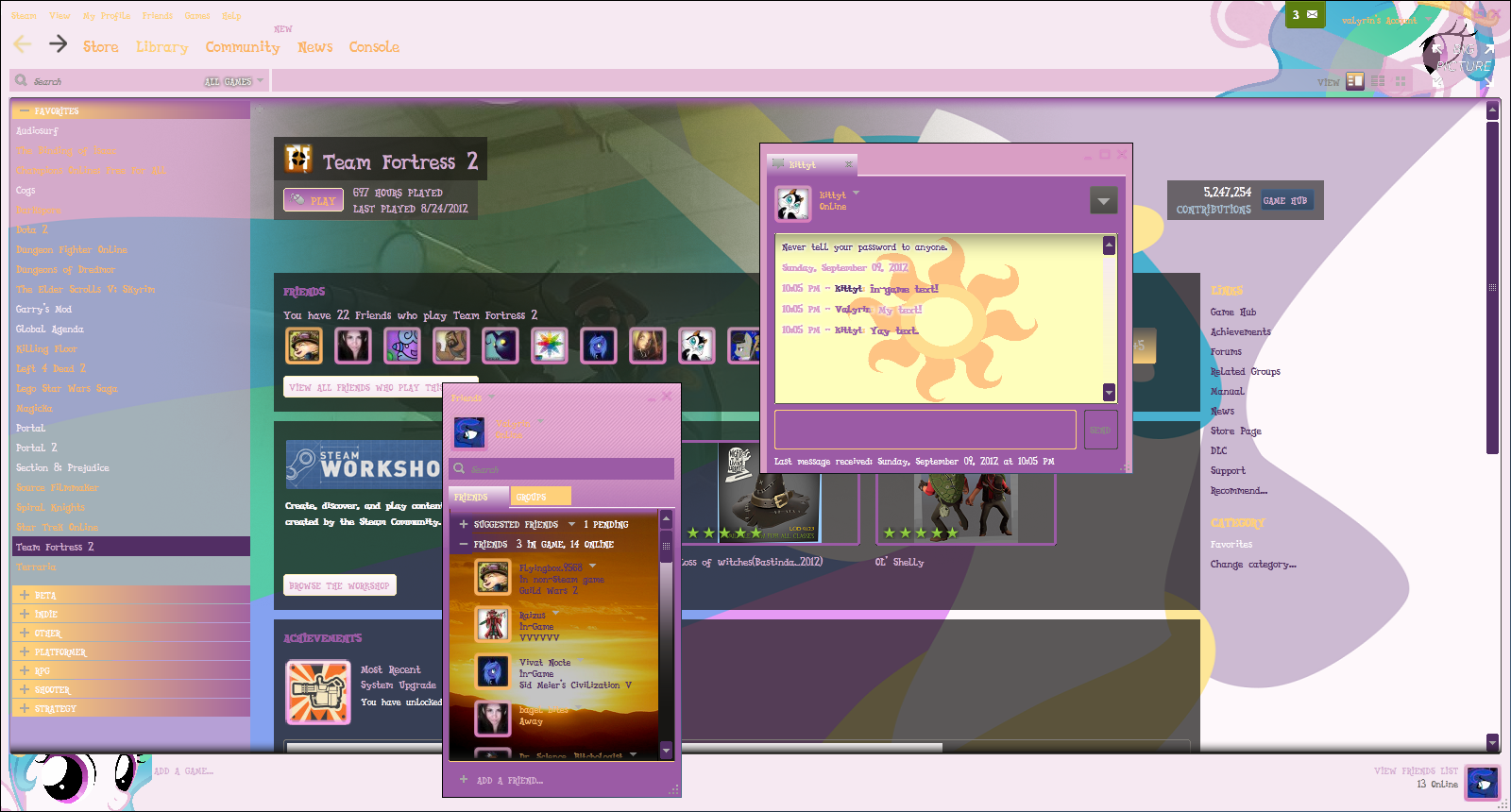The height and width of the screenshot is (812, 1511).
Task: Open the first friend avatar in TF2 friends row
Action: tap(304, 346)
